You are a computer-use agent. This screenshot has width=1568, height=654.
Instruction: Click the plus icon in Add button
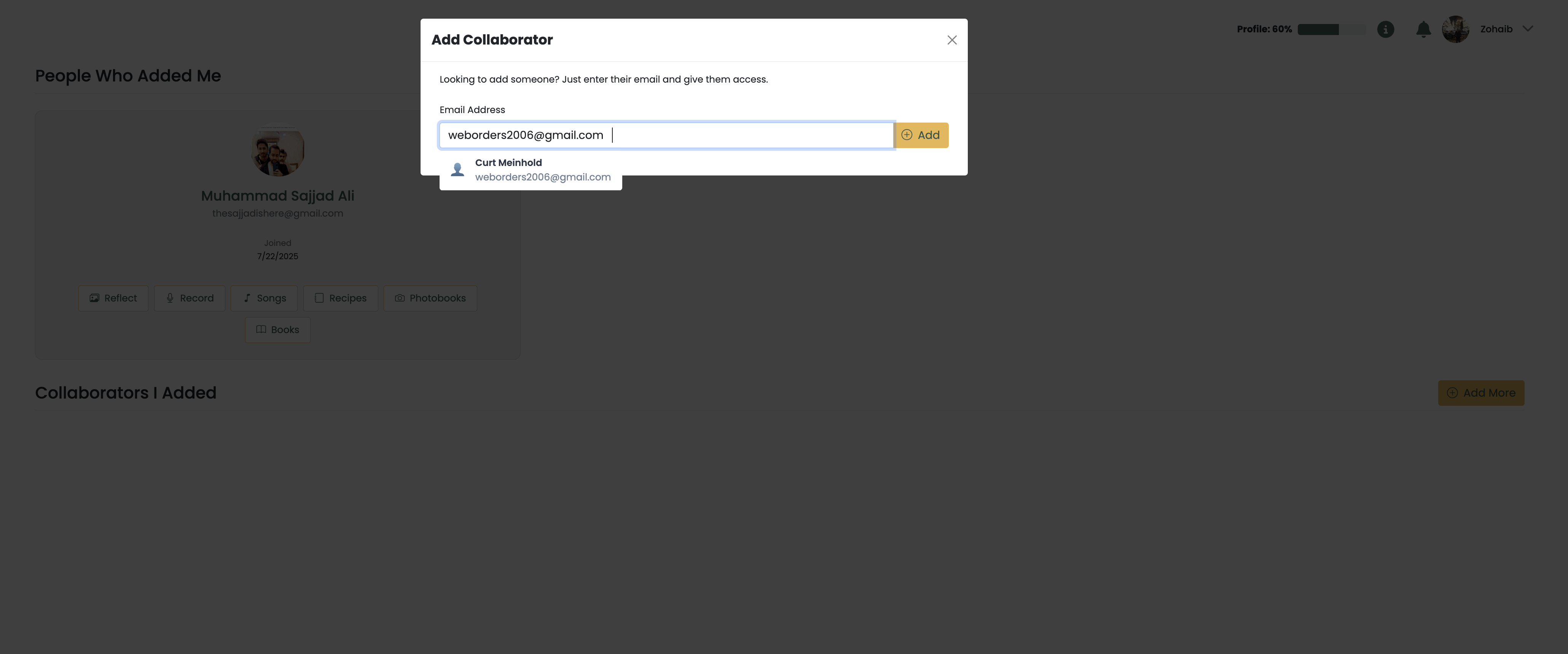click(x=906, y=135)
